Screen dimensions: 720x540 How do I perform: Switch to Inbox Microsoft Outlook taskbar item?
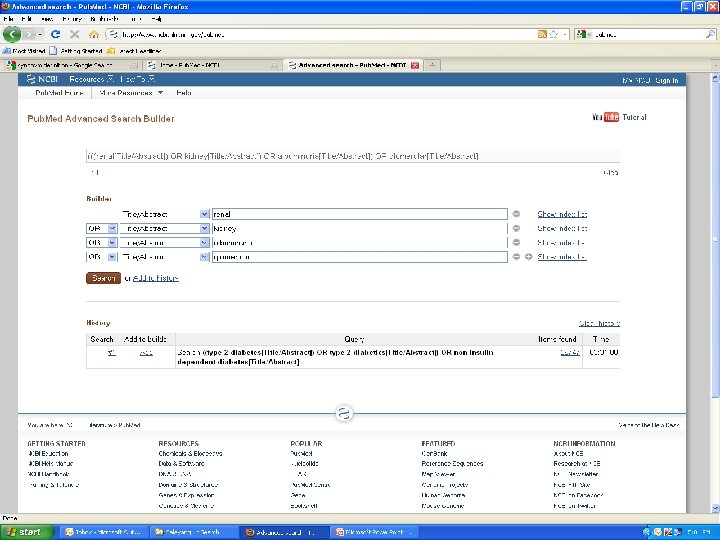[104, 532]
